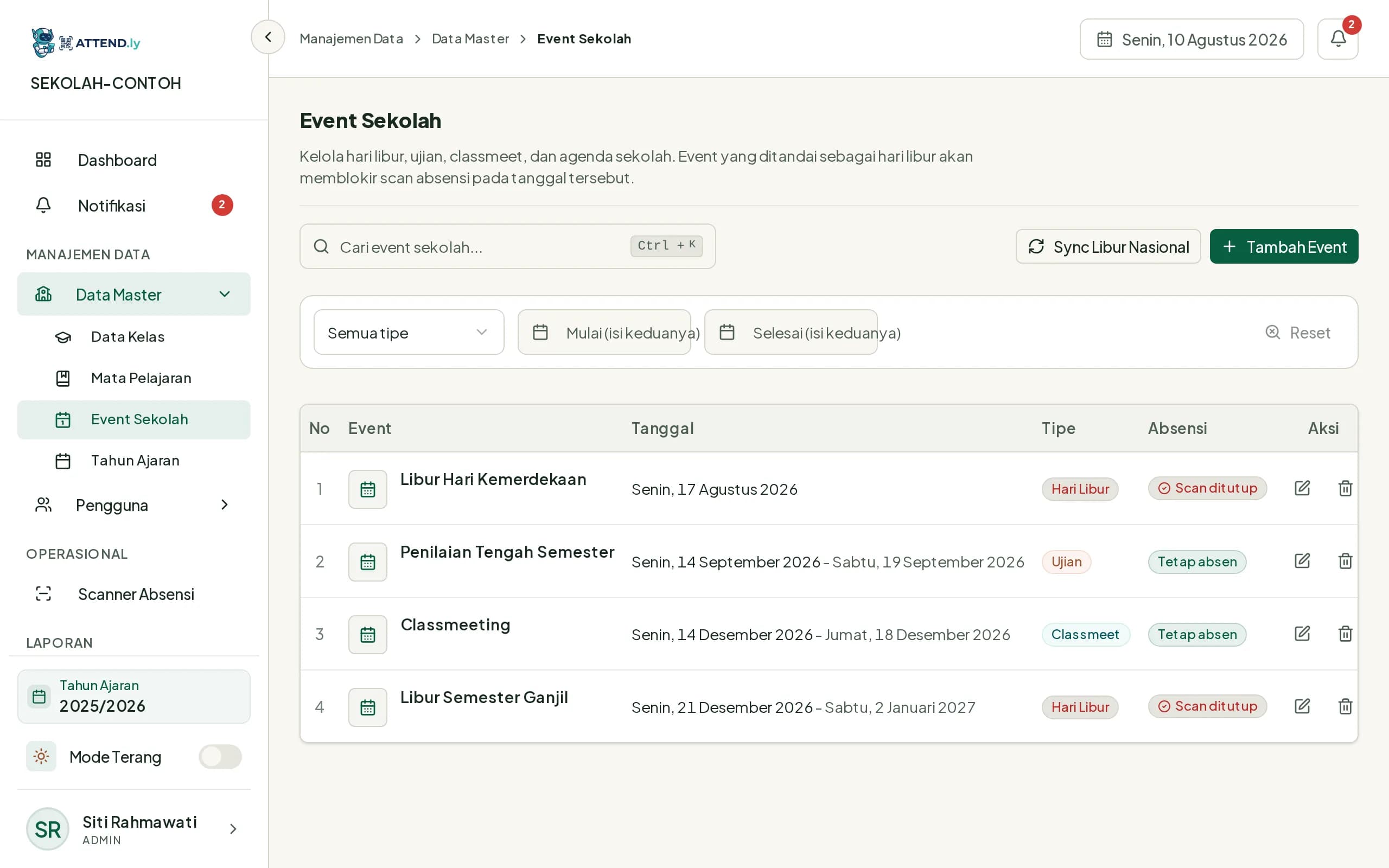Image resolution: width=1389 pixels, height=868 pixels.
Task: Open Tahun Ajaran under Data Master
Action: (x=133, y=461)
